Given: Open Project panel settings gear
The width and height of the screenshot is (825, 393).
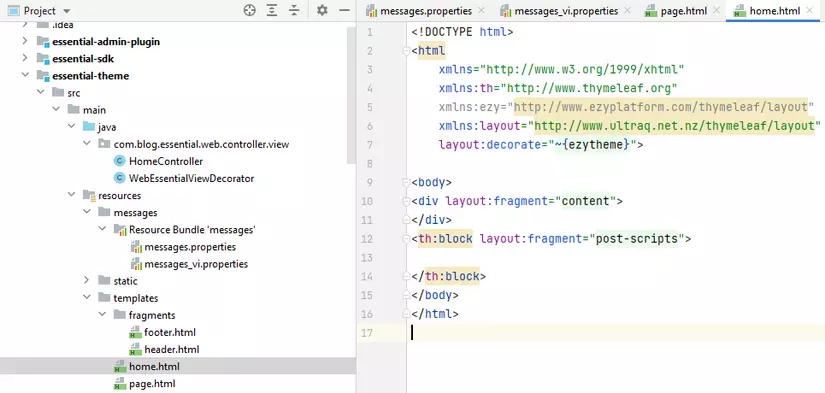Looking at the screenshot, I should [322, 11].
